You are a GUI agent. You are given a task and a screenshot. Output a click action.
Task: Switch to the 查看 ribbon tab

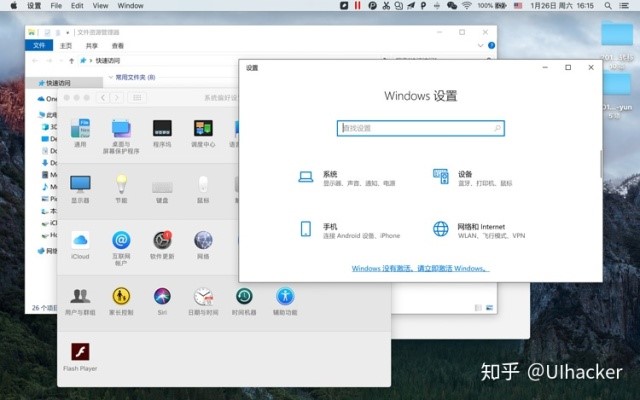click(x=118, y=46)
